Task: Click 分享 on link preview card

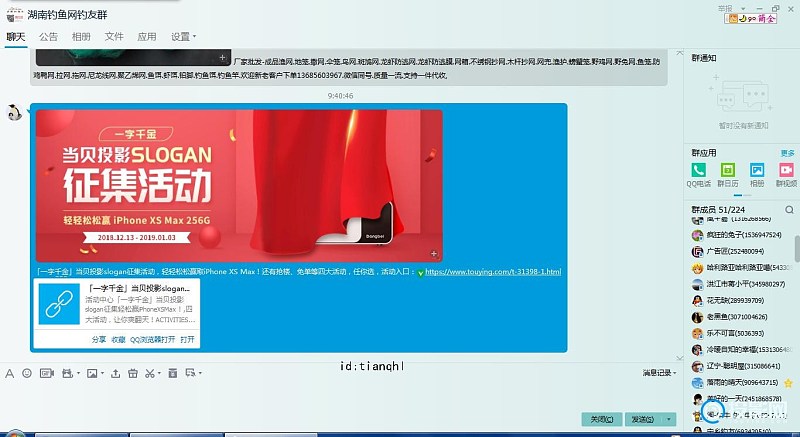Action: coord(98,340)
